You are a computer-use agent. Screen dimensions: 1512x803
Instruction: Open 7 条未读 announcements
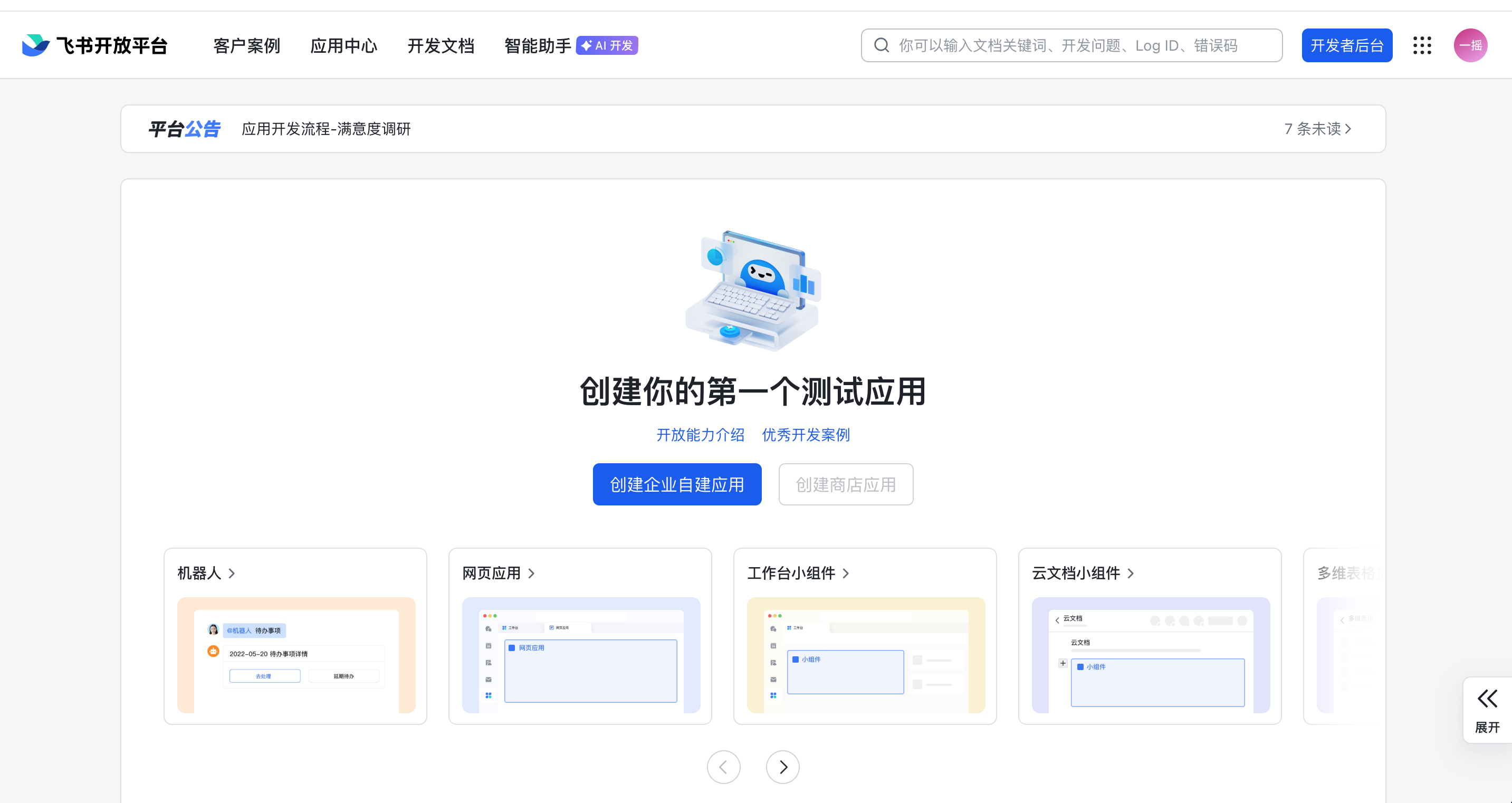coord(1317,129)
